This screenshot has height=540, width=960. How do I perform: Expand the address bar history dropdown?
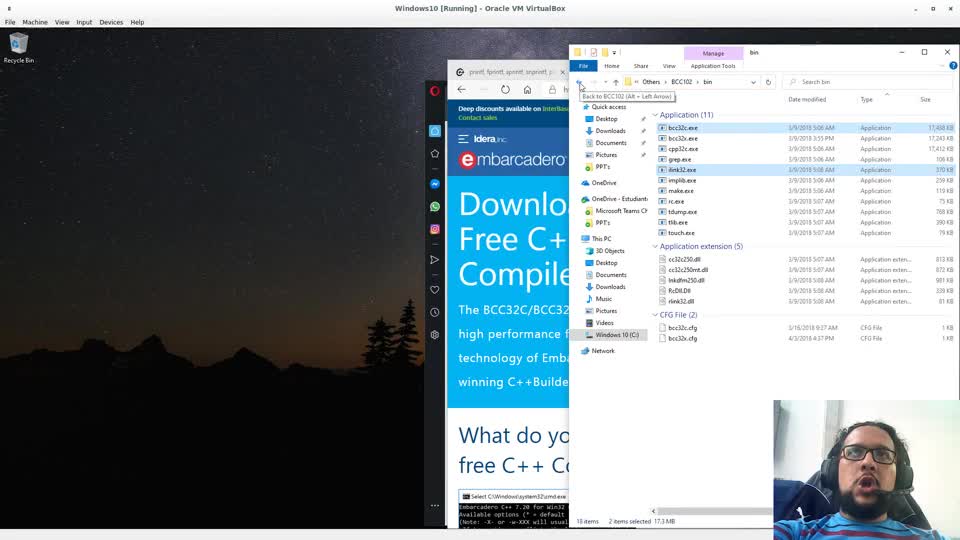tap(753, 82)
